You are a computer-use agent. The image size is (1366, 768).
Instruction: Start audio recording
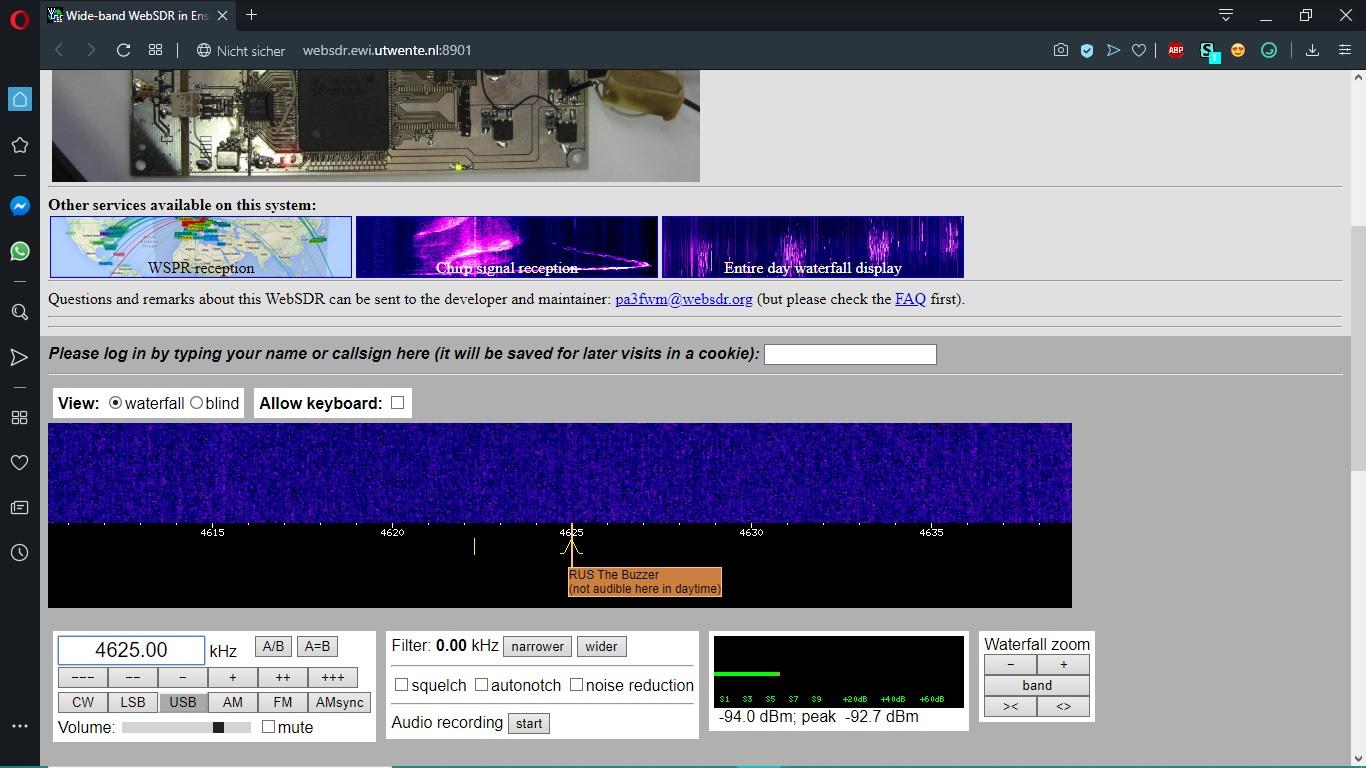tap(529, 723)
